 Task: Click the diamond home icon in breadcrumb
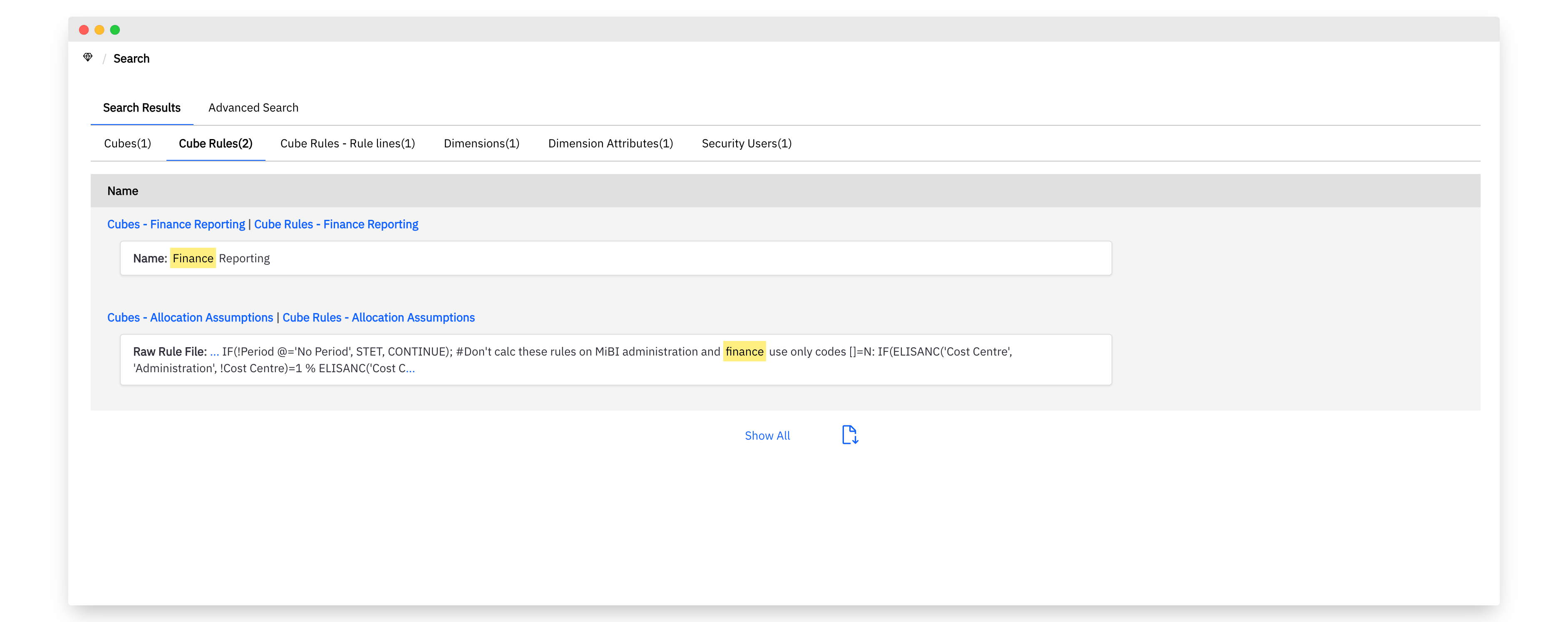coord(88,57)
